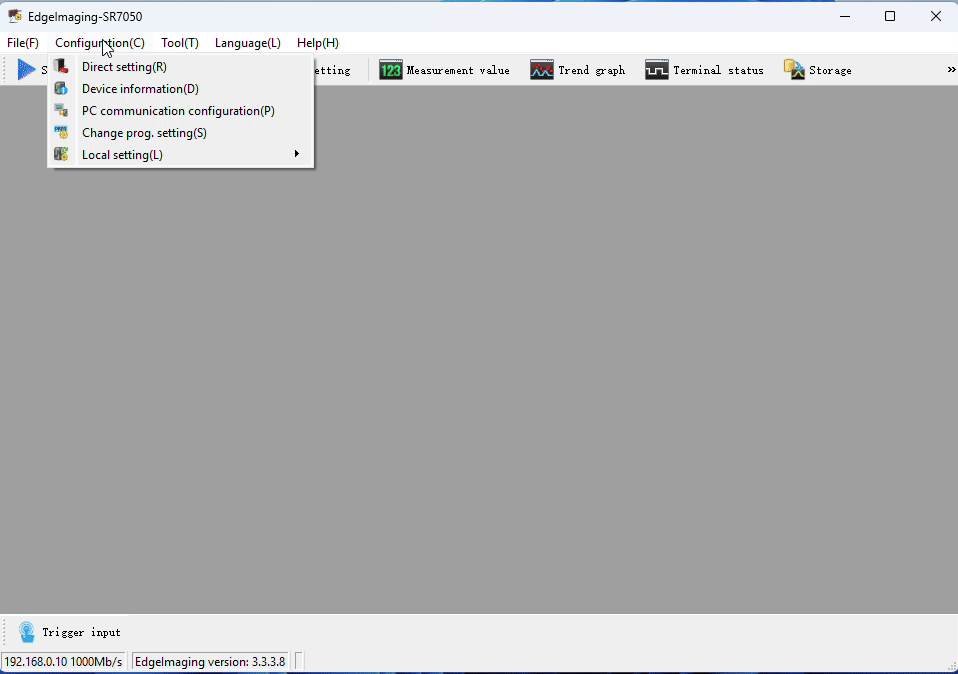Screen dimensions: 958x674
Task: Open PC communication configuration(P)
Action: pos(181,111)
